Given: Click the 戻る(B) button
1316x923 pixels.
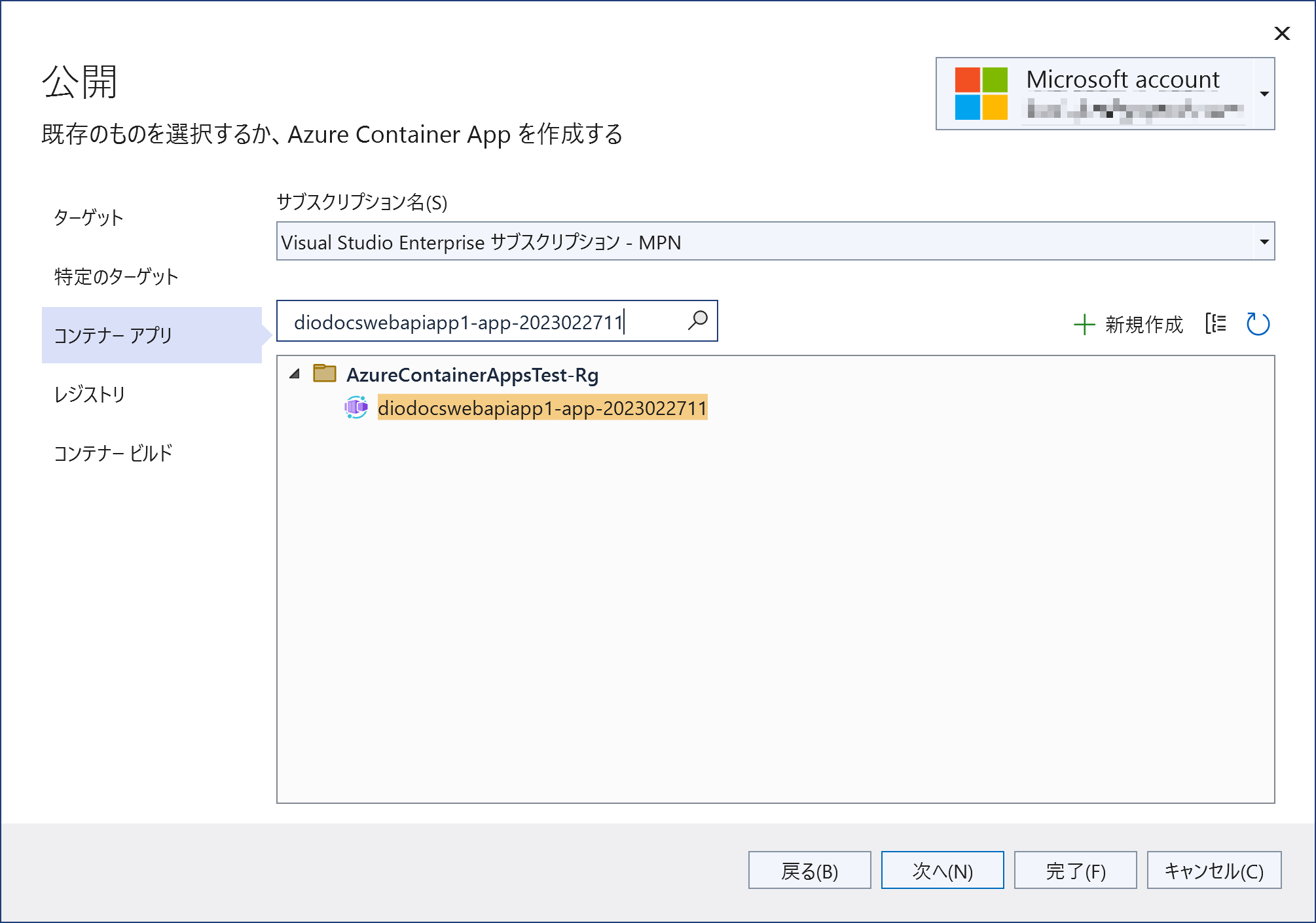Looking at the screenshot, I should tap(809, 871).
